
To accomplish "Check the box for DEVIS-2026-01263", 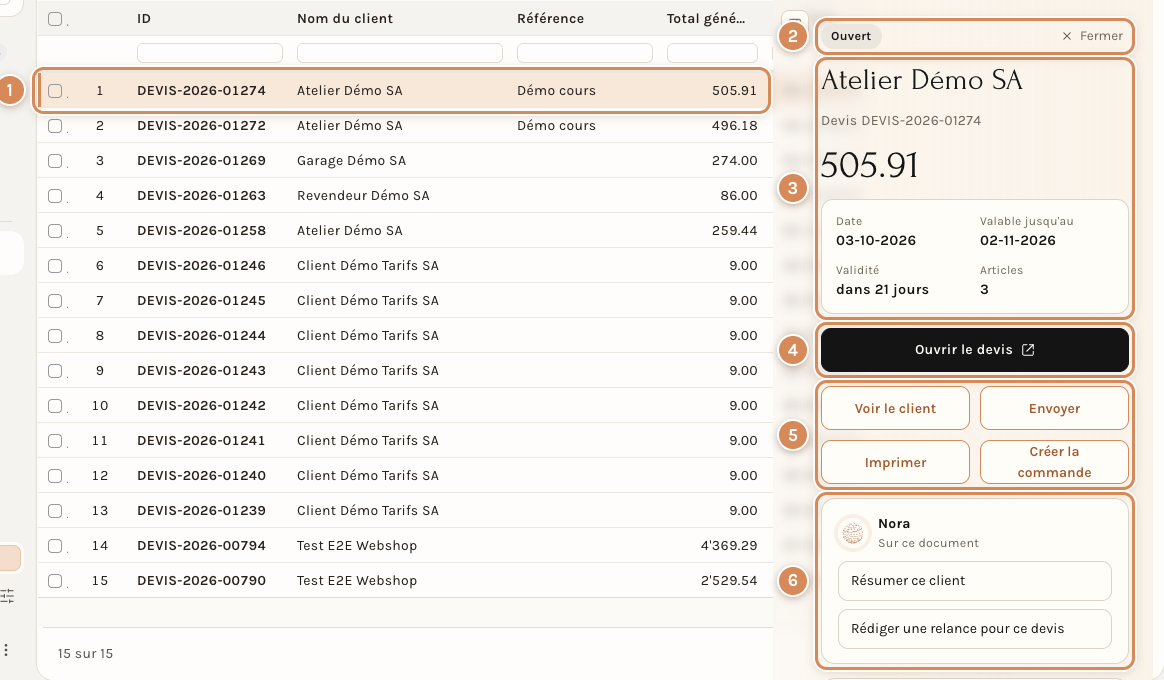I will [55, 195].
